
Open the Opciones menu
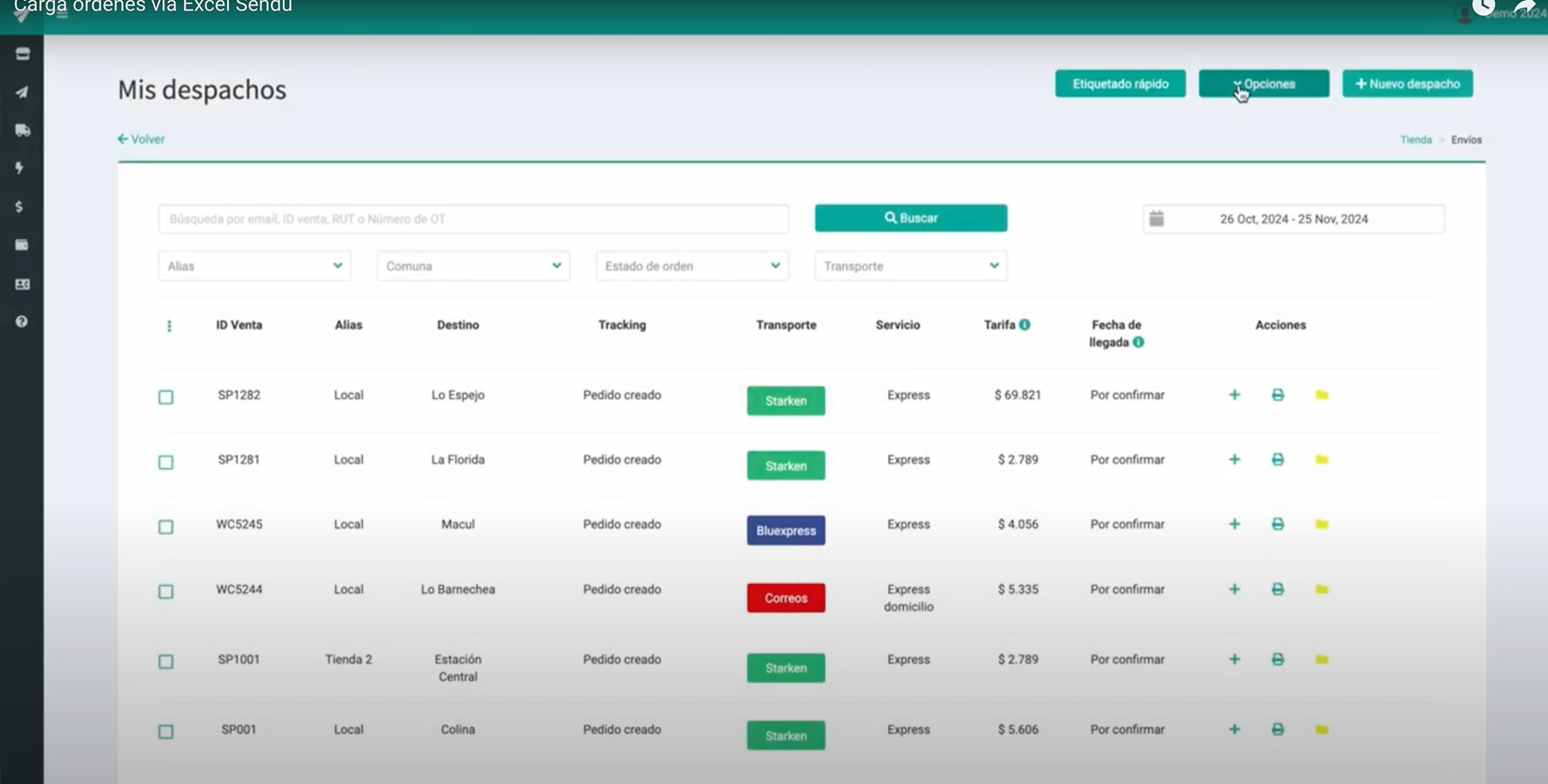[x=1263, y=84]
